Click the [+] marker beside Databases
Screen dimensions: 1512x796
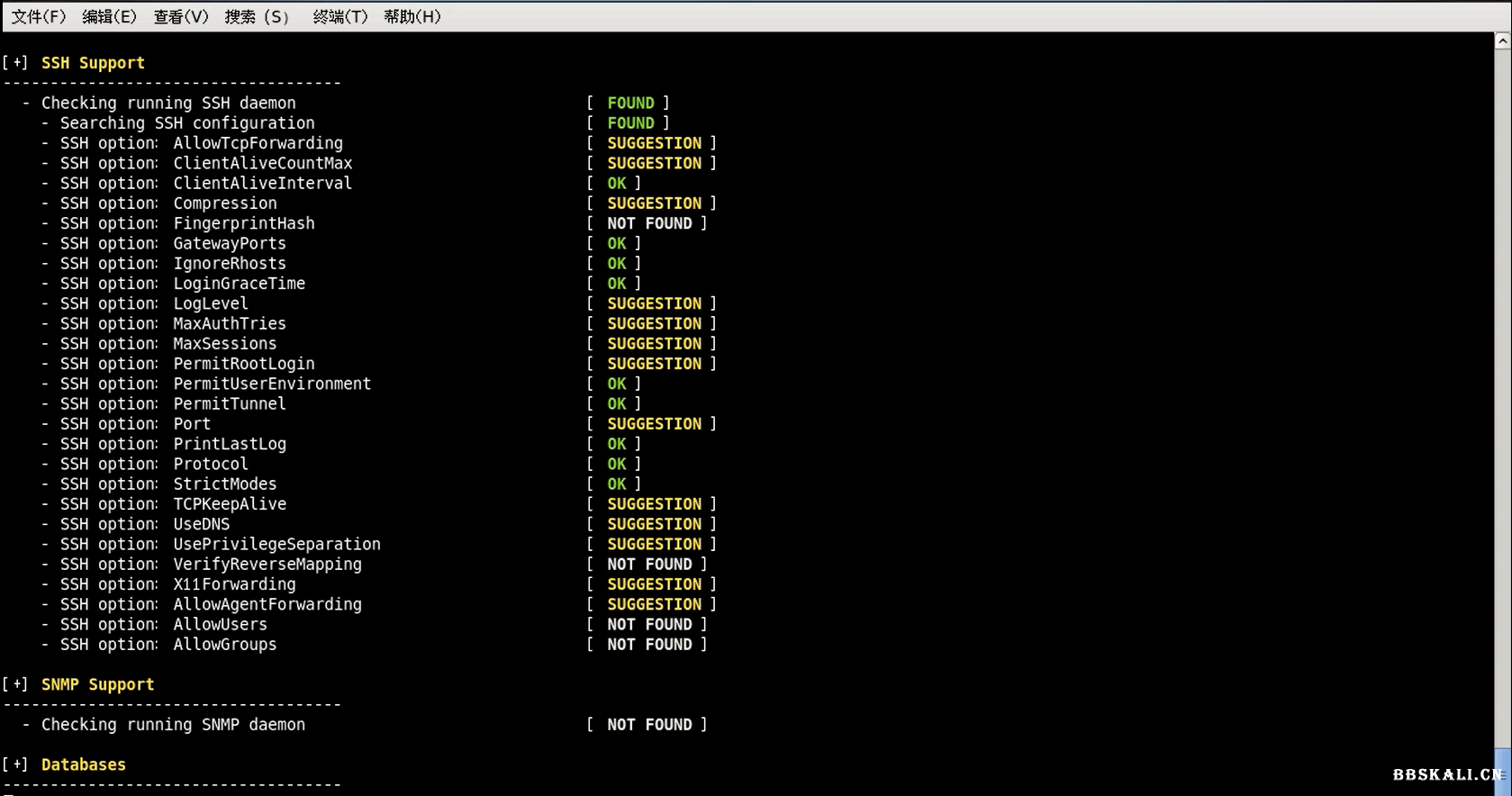(x=15, y=764)
